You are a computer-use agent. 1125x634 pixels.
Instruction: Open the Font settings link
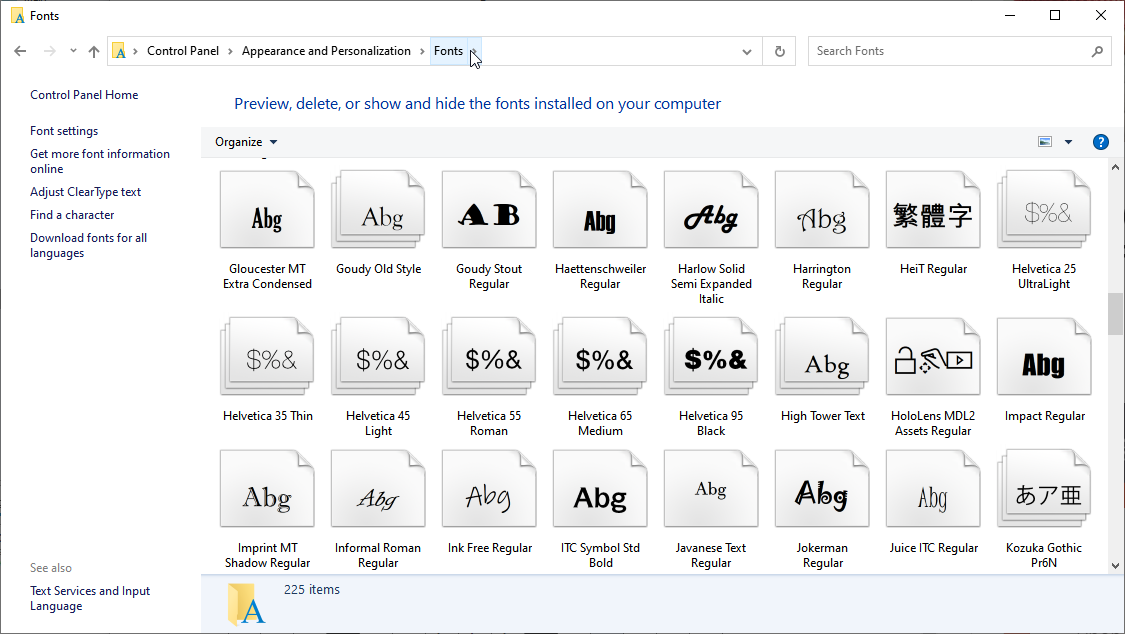(64, 131)
